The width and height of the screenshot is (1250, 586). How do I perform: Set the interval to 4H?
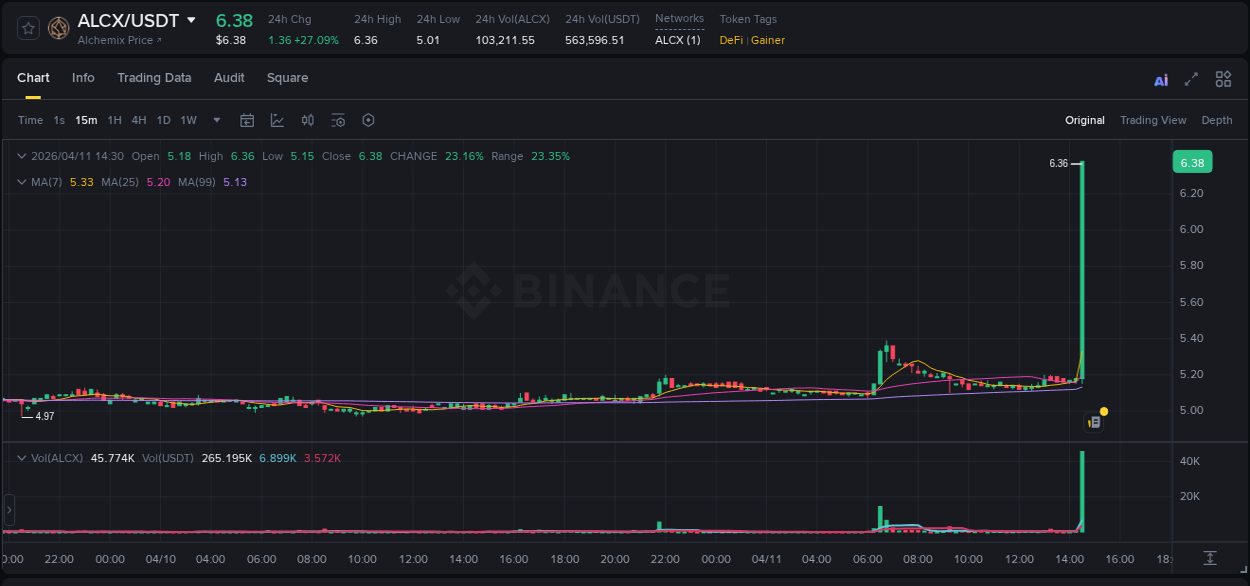click(x=139, y=120)
